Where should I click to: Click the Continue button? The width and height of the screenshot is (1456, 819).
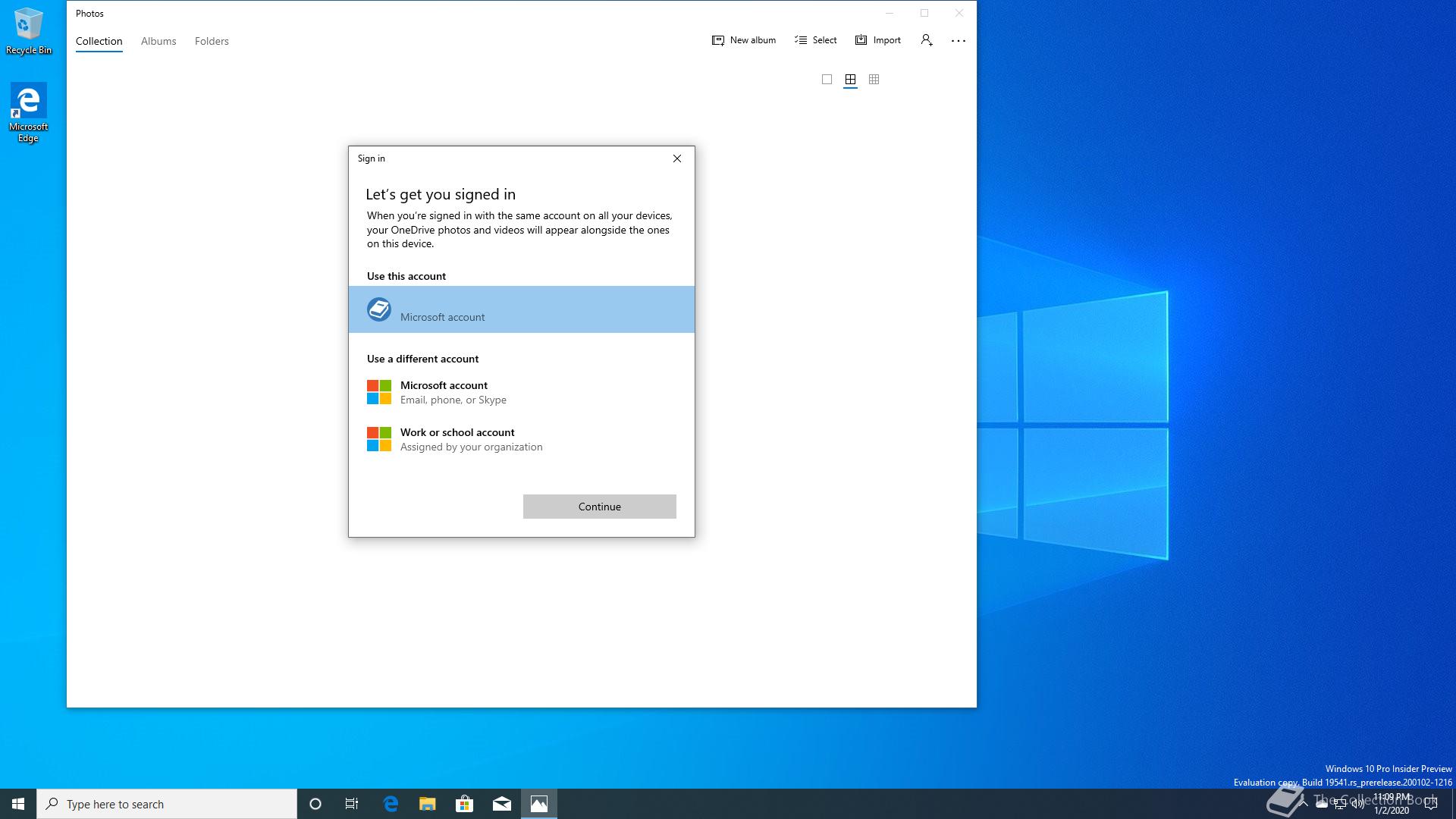coord(599,507)
